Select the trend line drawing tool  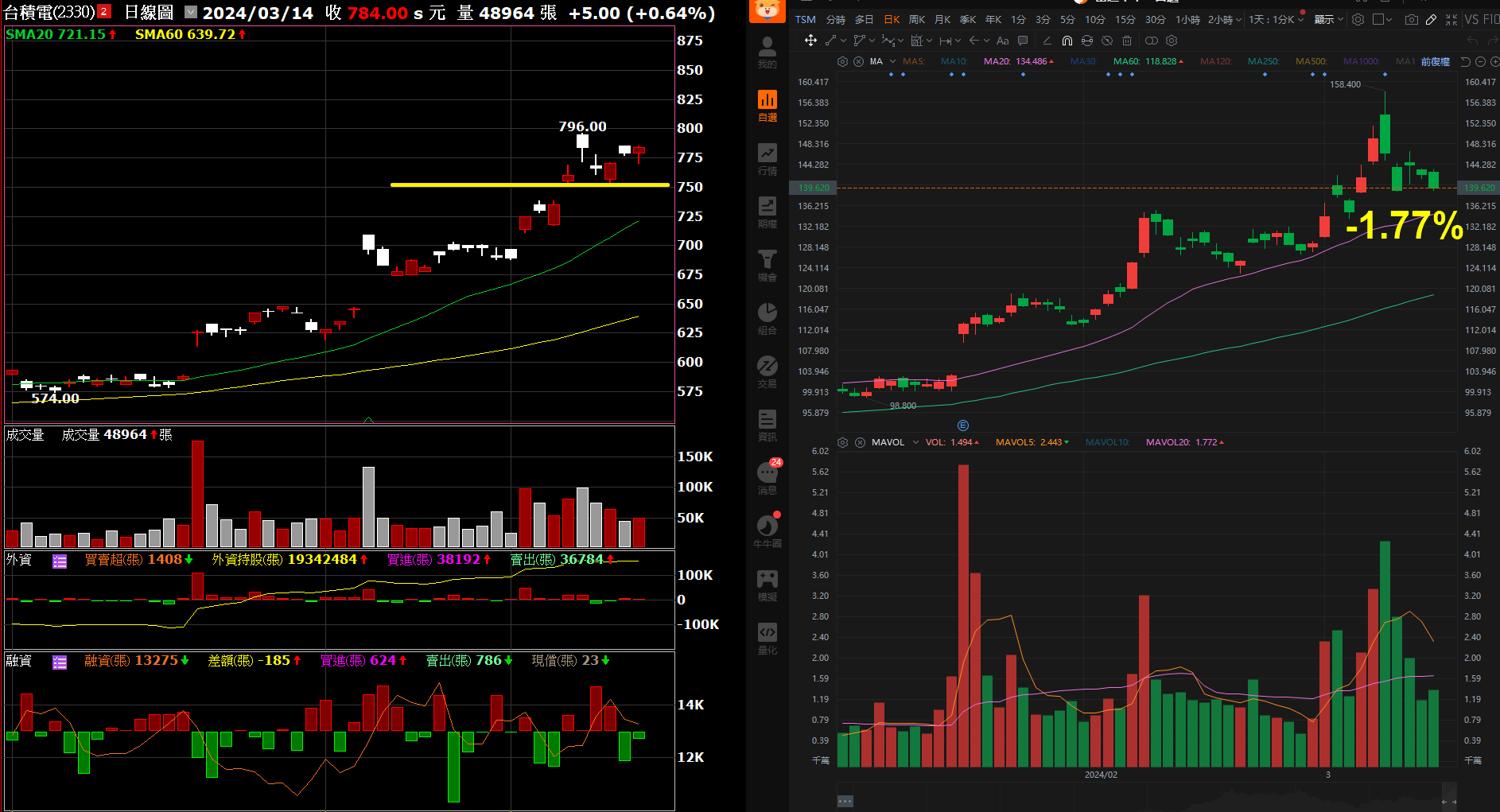pyautogui.click(x=830, y=41)
